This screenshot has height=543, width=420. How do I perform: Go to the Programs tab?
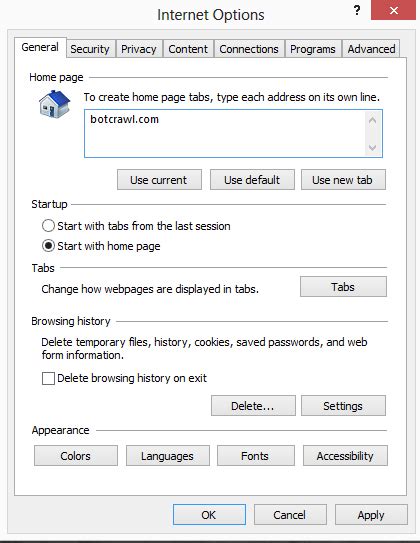313,49
